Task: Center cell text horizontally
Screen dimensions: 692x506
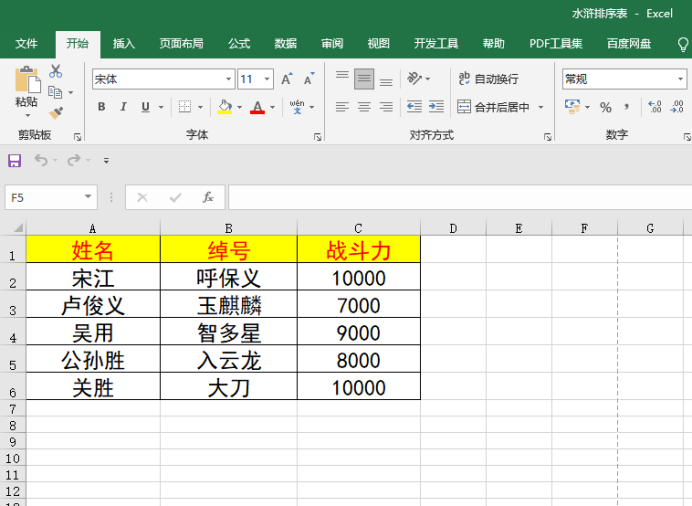Action: [364, 107]
